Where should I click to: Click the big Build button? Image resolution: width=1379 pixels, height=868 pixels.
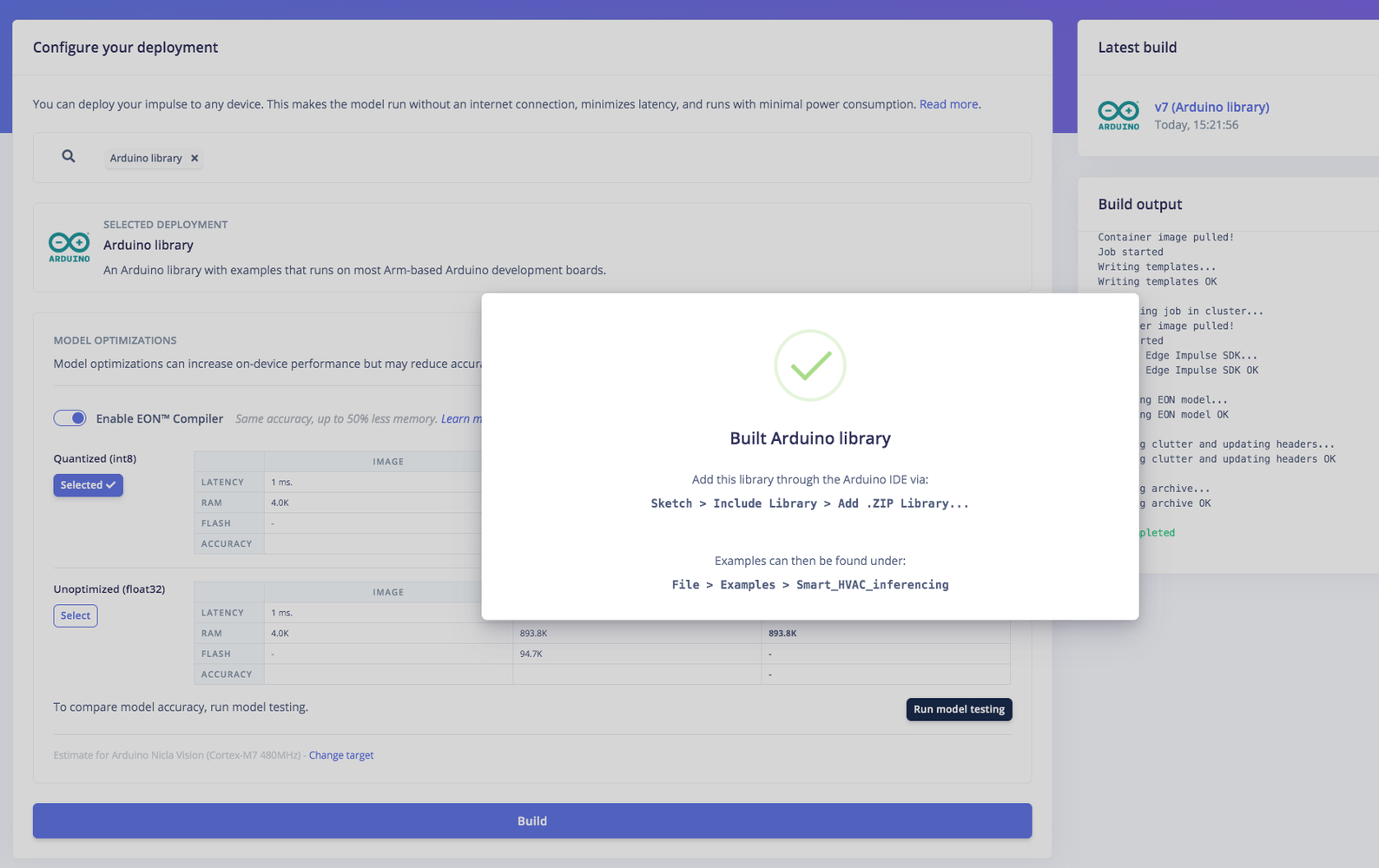coord(532,820)
